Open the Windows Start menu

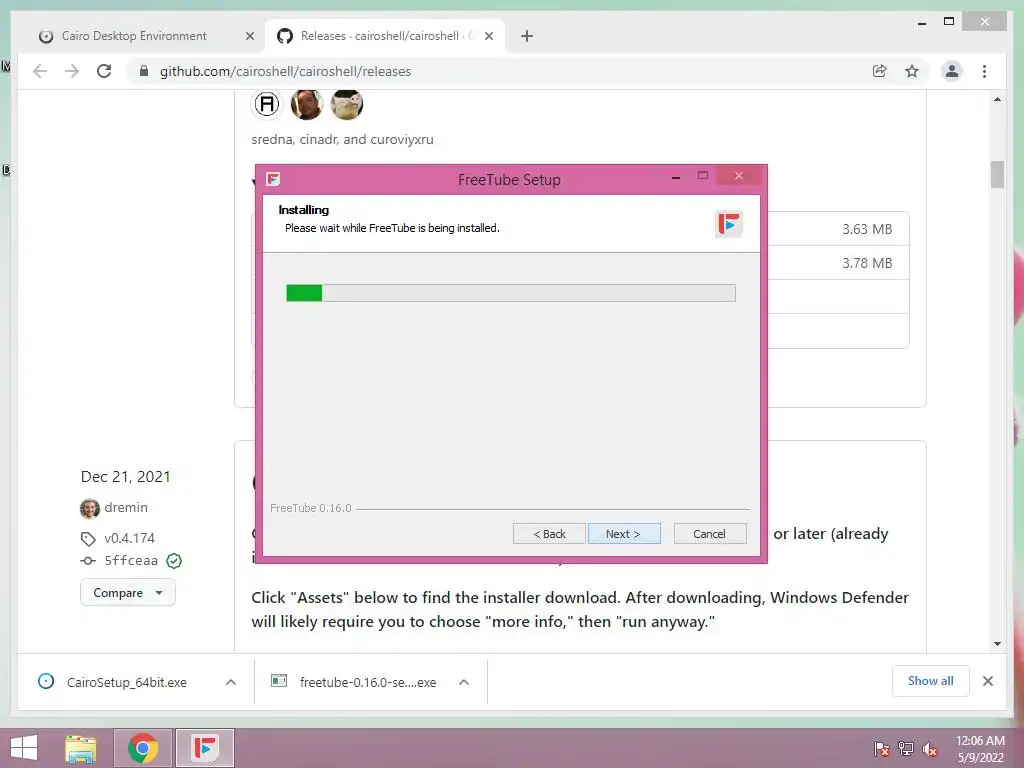[24, 748]
